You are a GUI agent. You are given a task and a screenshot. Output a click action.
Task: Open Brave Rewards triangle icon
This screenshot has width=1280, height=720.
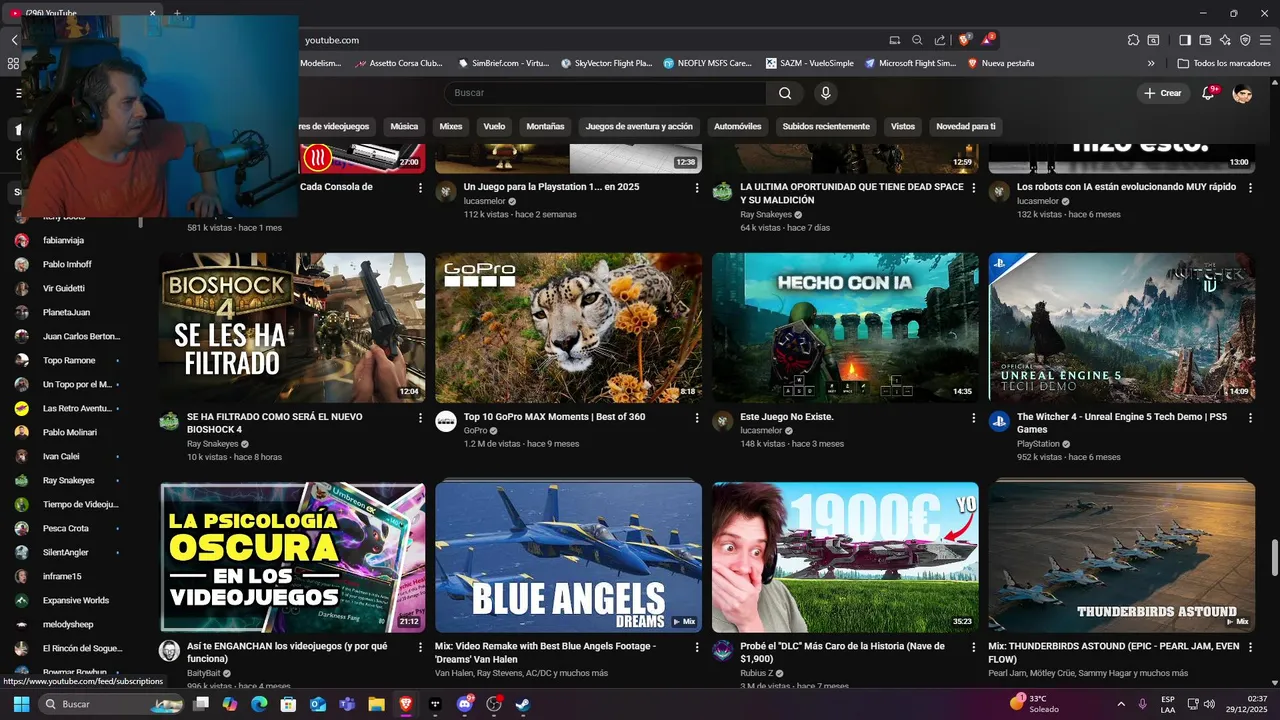(x=988, y=40)
